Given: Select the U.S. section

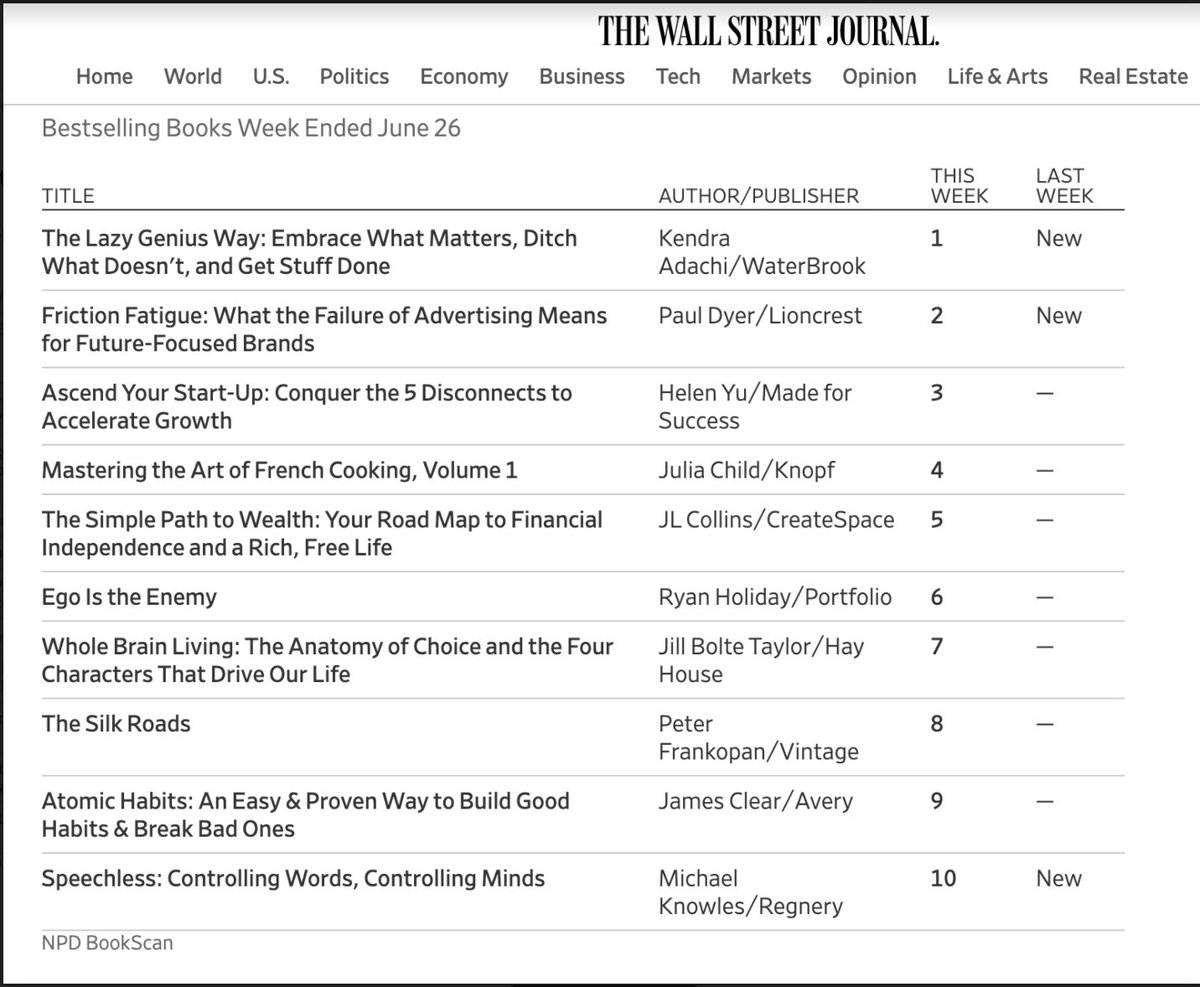Looking at the screenshot, I should click(271, 77).
